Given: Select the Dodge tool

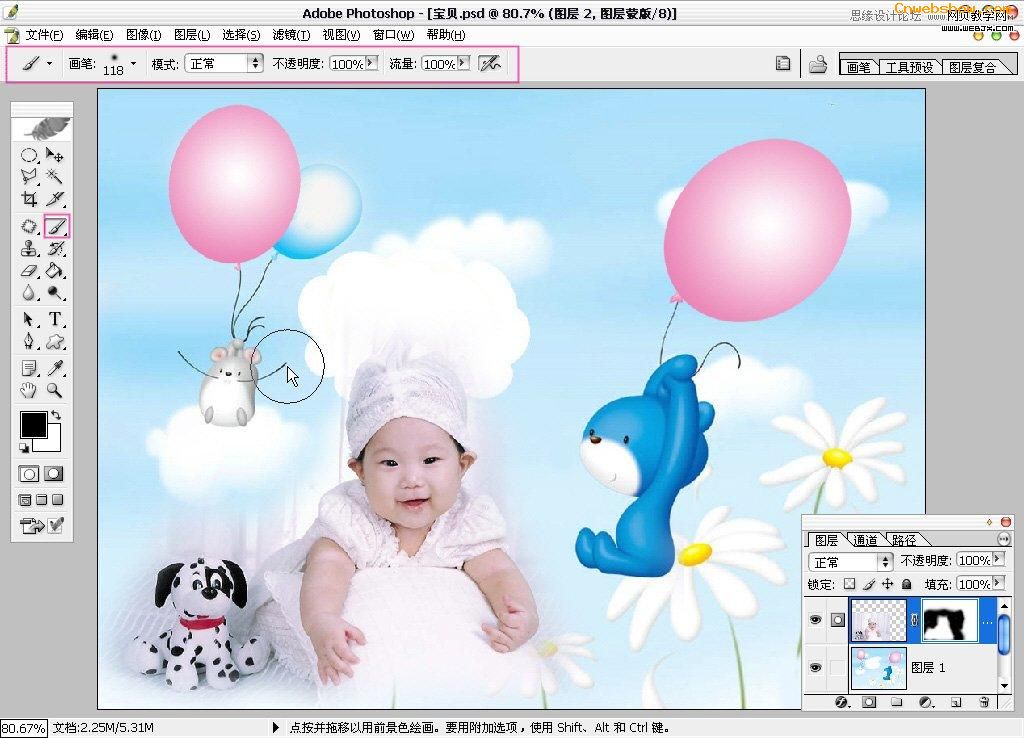Looking at the screenshot, I should tap(55, 293).
